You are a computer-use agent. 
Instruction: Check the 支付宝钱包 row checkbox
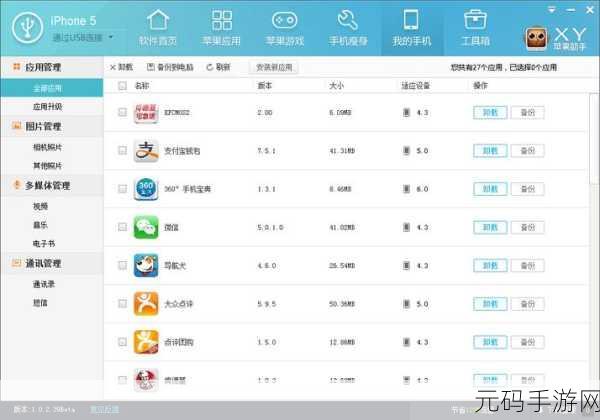(x=122, y=150)
